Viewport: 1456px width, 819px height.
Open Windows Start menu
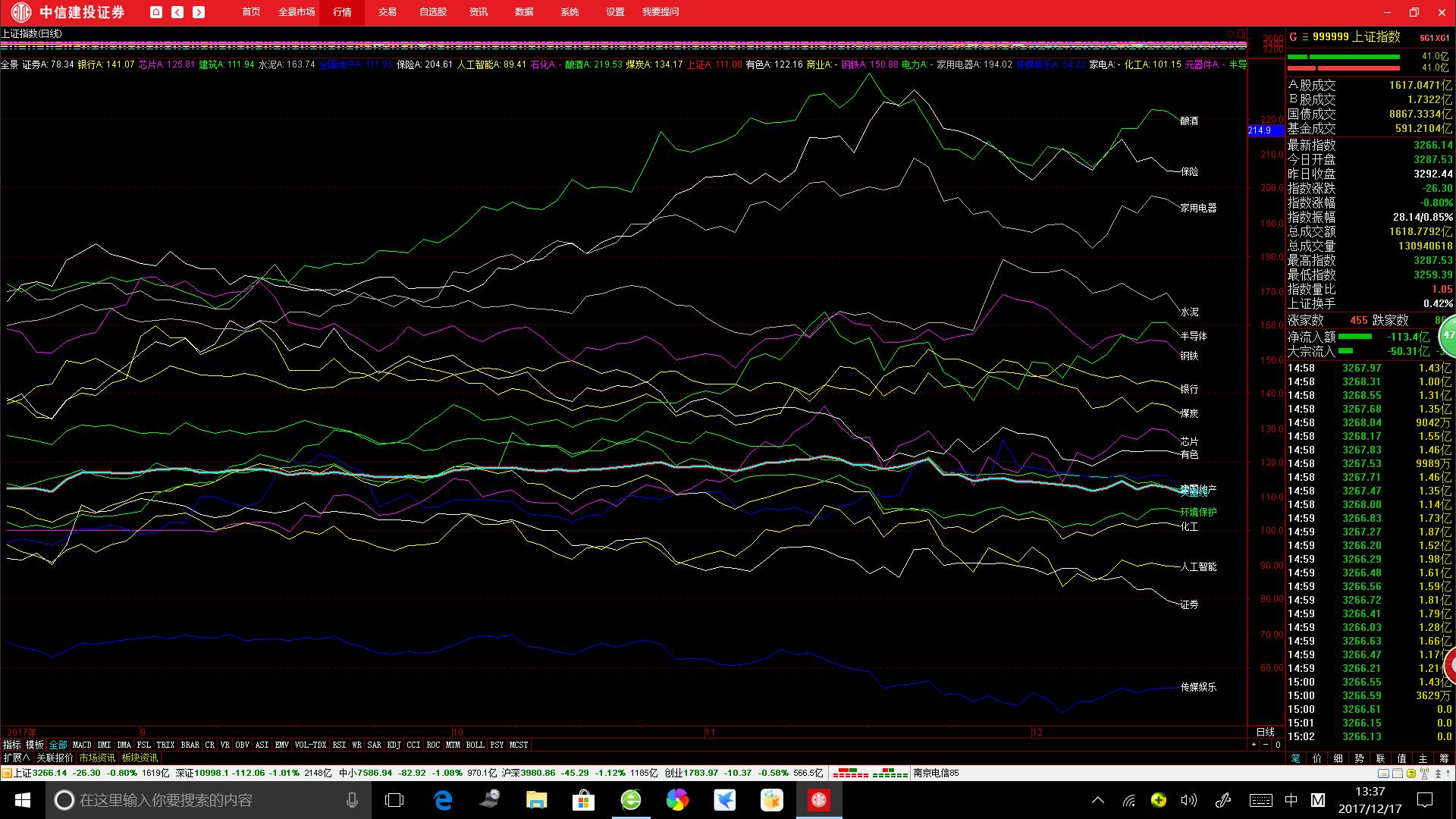22,800
